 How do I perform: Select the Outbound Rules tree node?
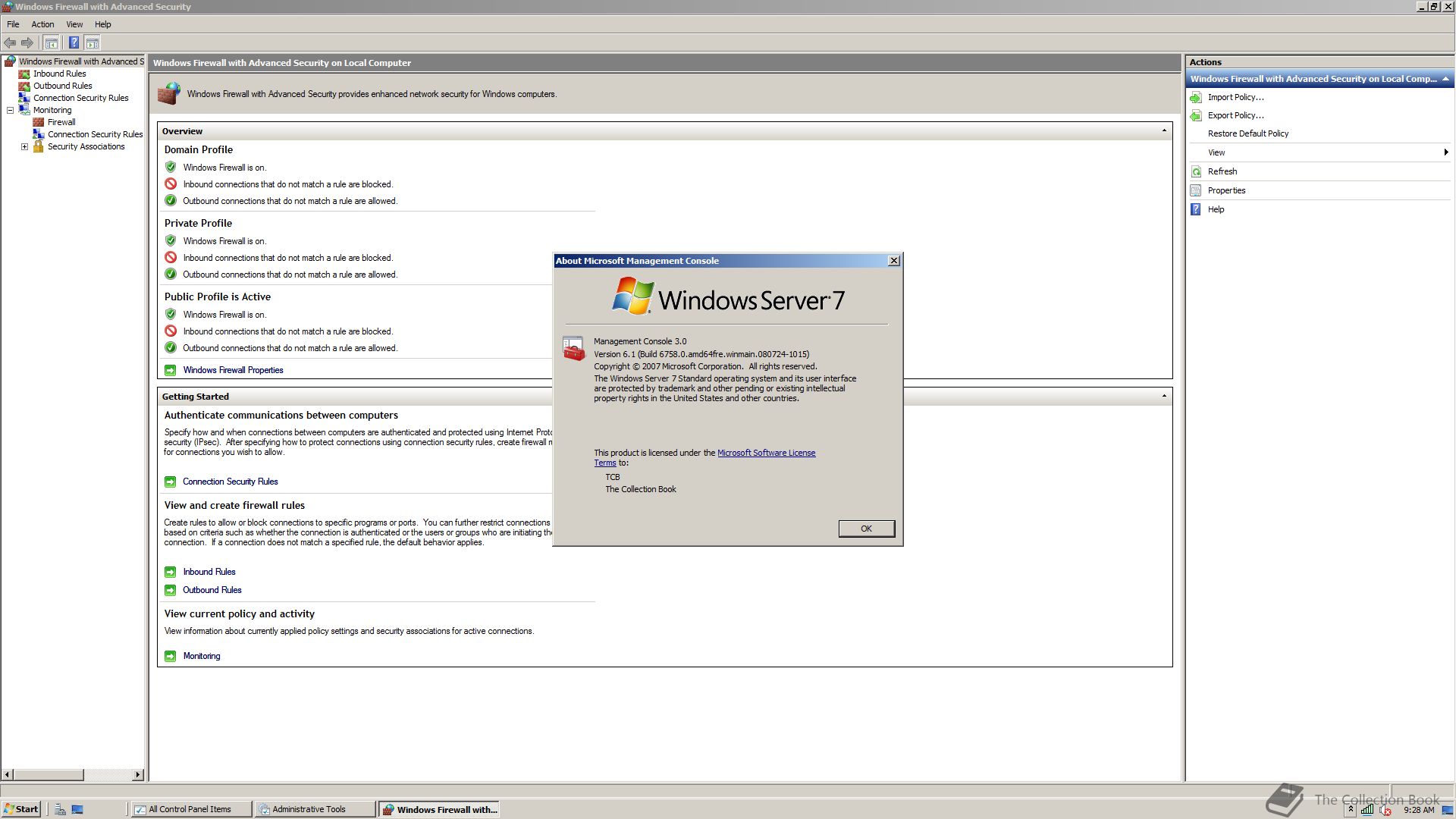tap(62, 86)
